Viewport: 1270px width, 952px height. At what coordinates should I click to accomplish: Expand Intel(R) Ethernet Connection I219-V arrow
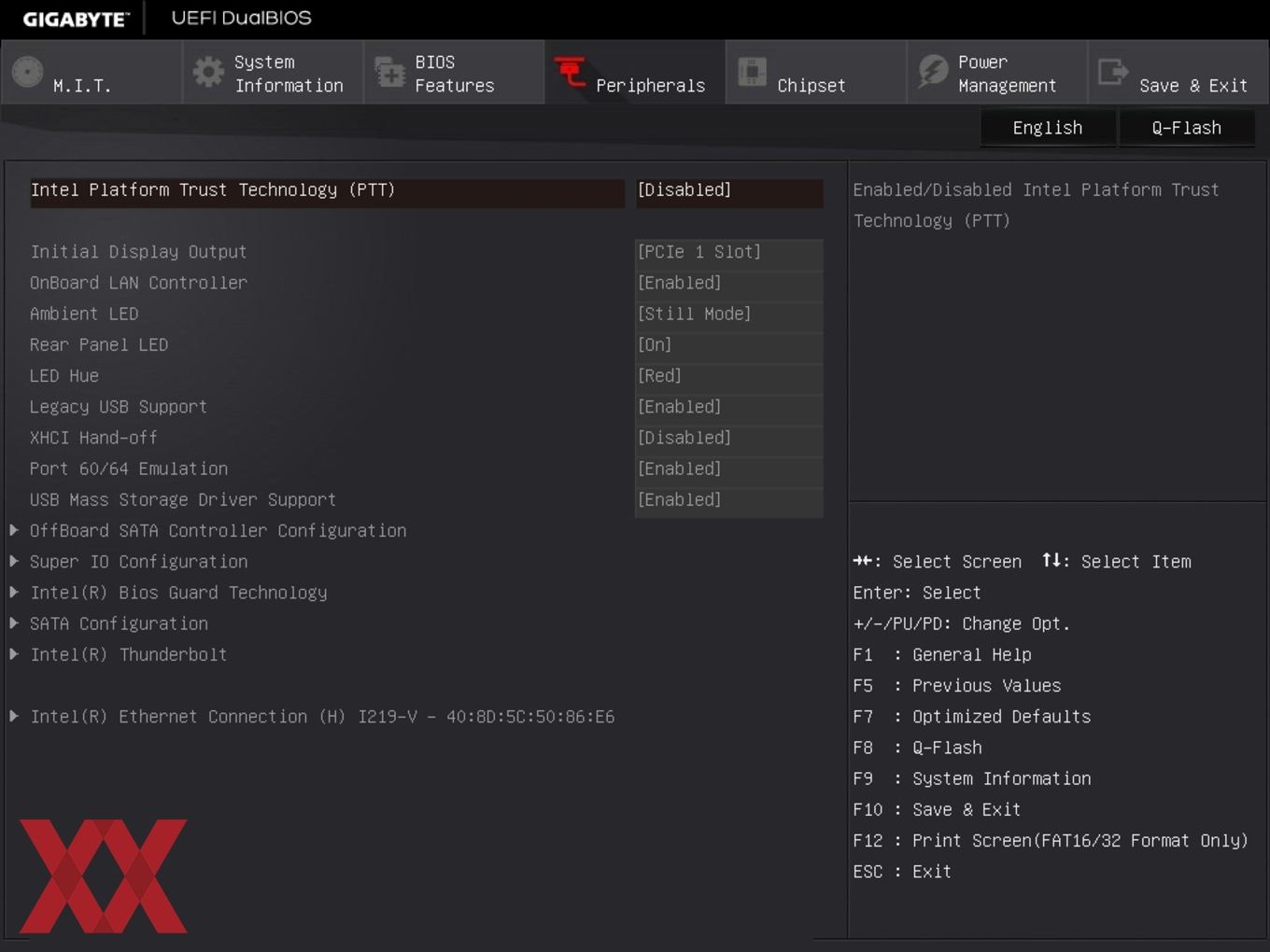click(14, 716)
